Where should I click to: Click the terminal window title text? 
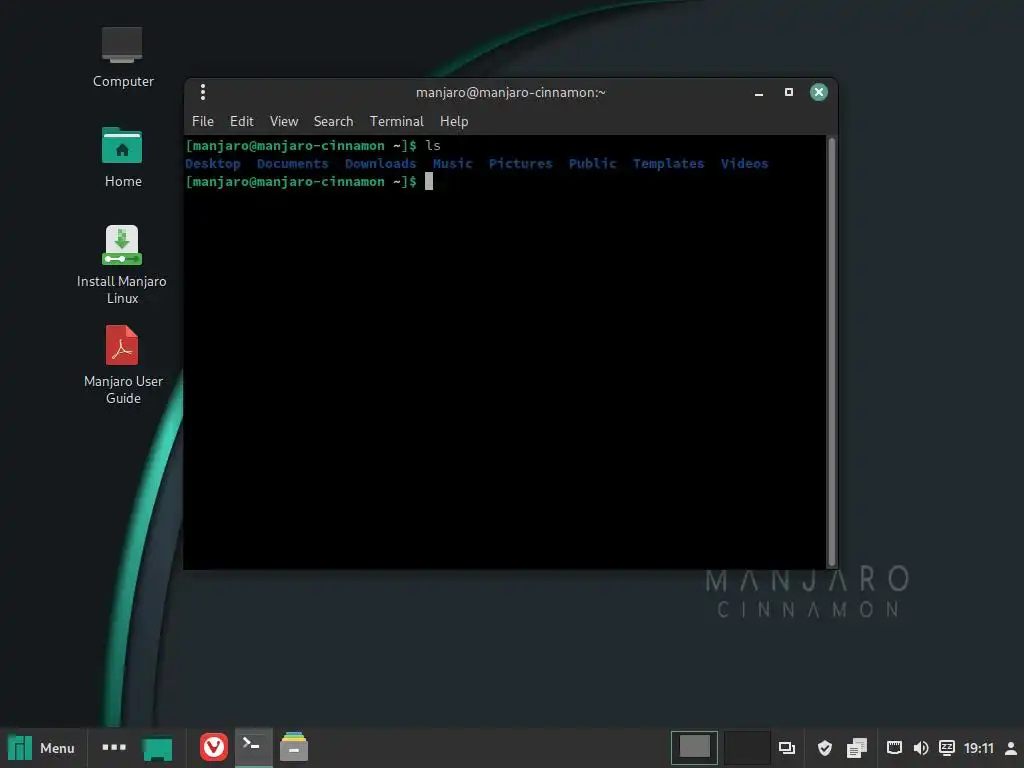click(511, 93)
